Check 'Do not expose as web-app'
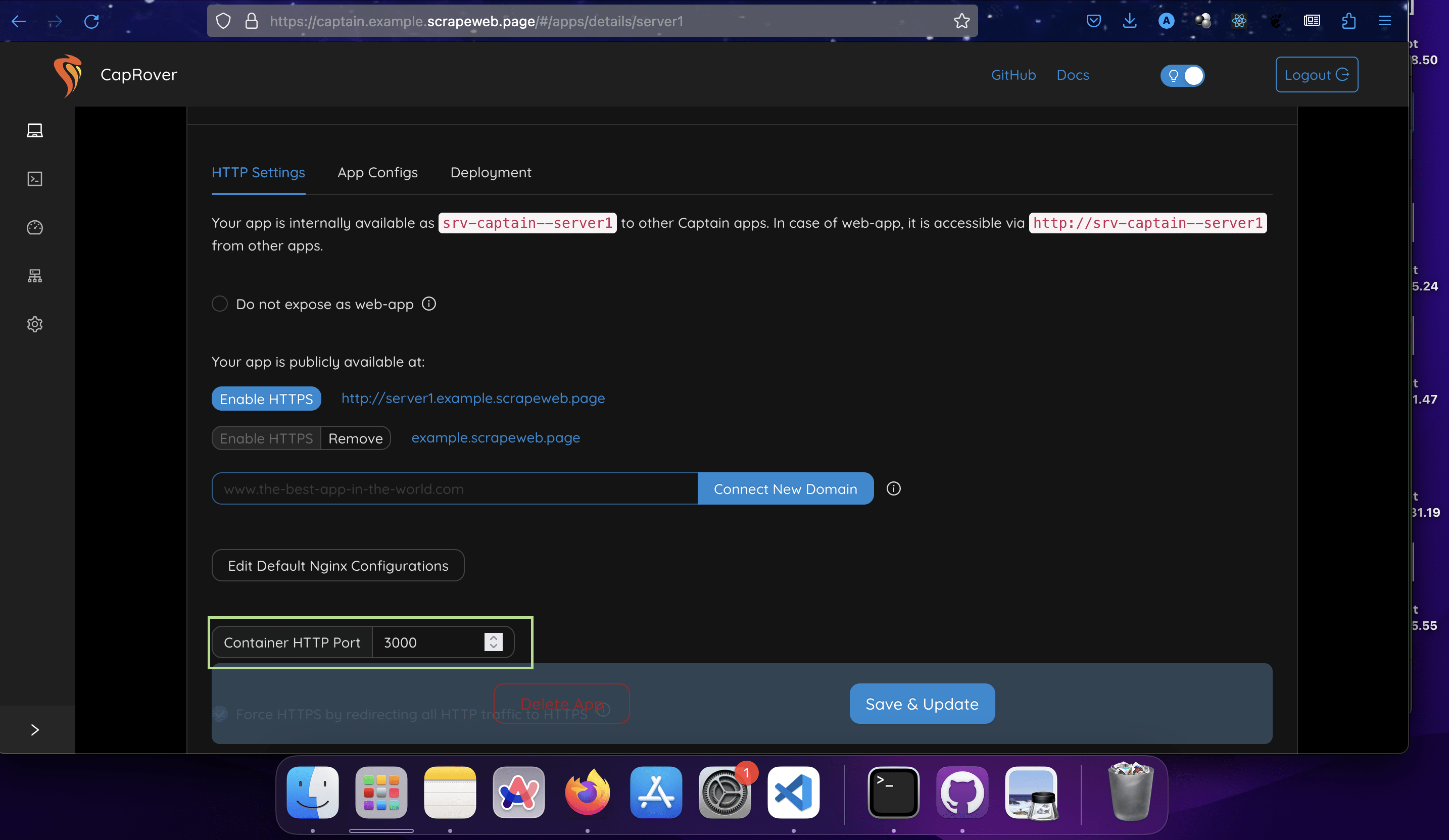1449x840 pixels. click(220, 304)
